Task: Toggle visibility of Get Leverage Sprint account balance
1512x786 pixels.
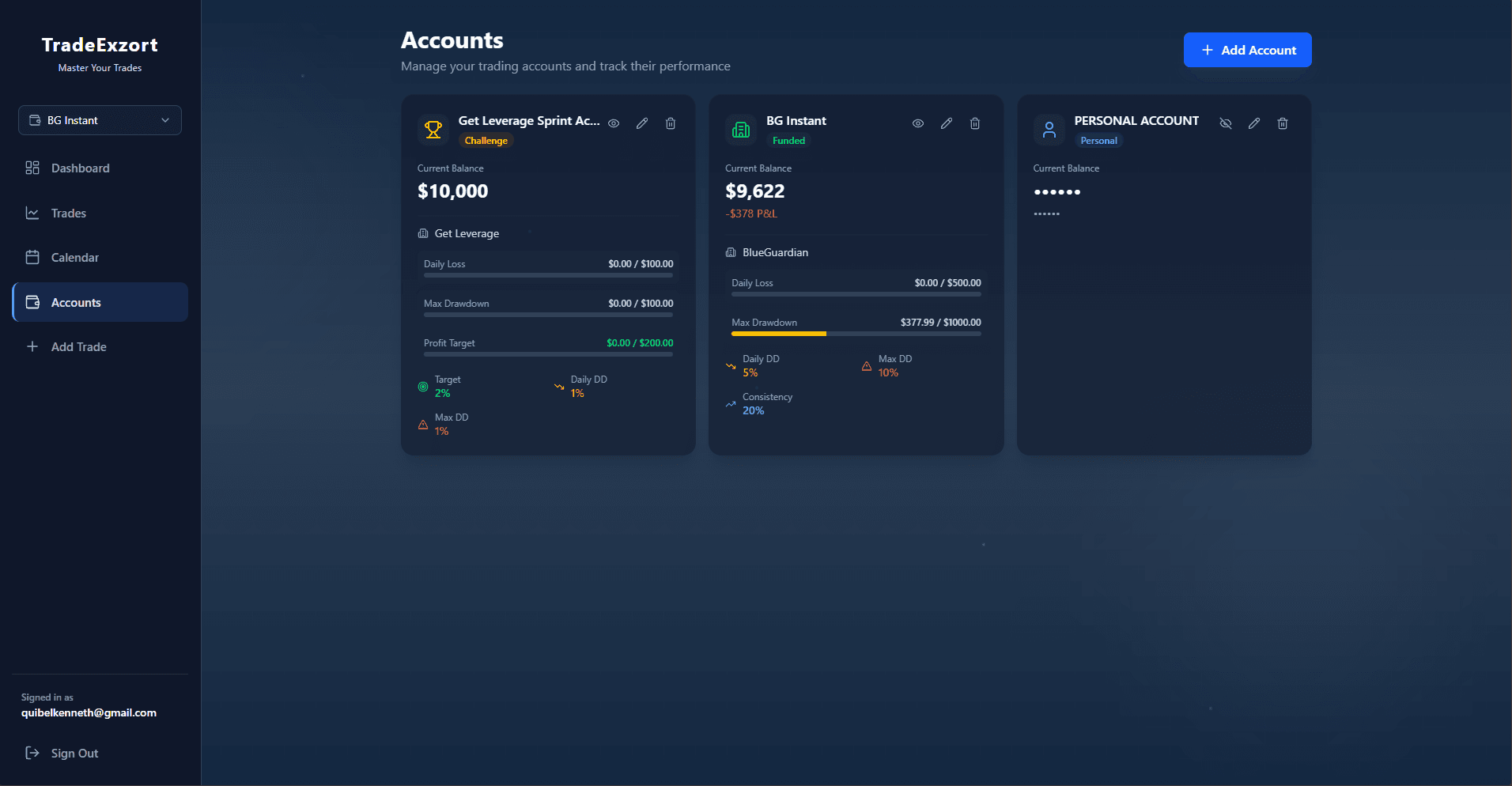Action: click(614, 123)
